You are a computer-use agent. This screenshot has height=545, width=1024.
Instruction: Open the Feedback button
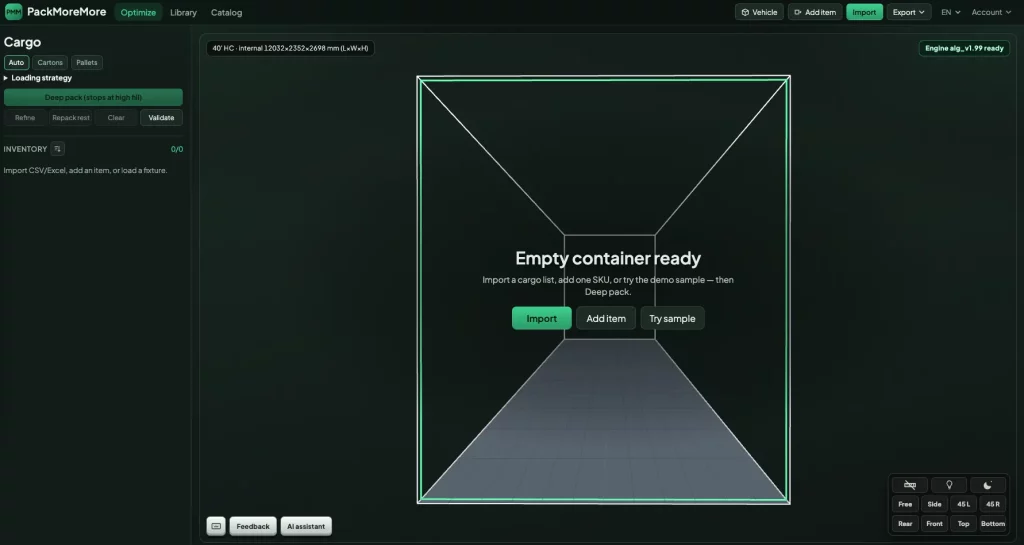click(253, 526)
